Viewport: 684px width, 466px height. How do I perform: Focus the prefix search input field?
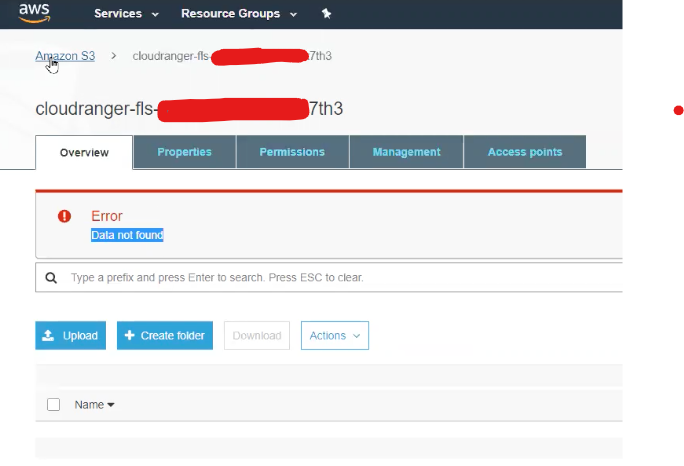pos(329,278)
